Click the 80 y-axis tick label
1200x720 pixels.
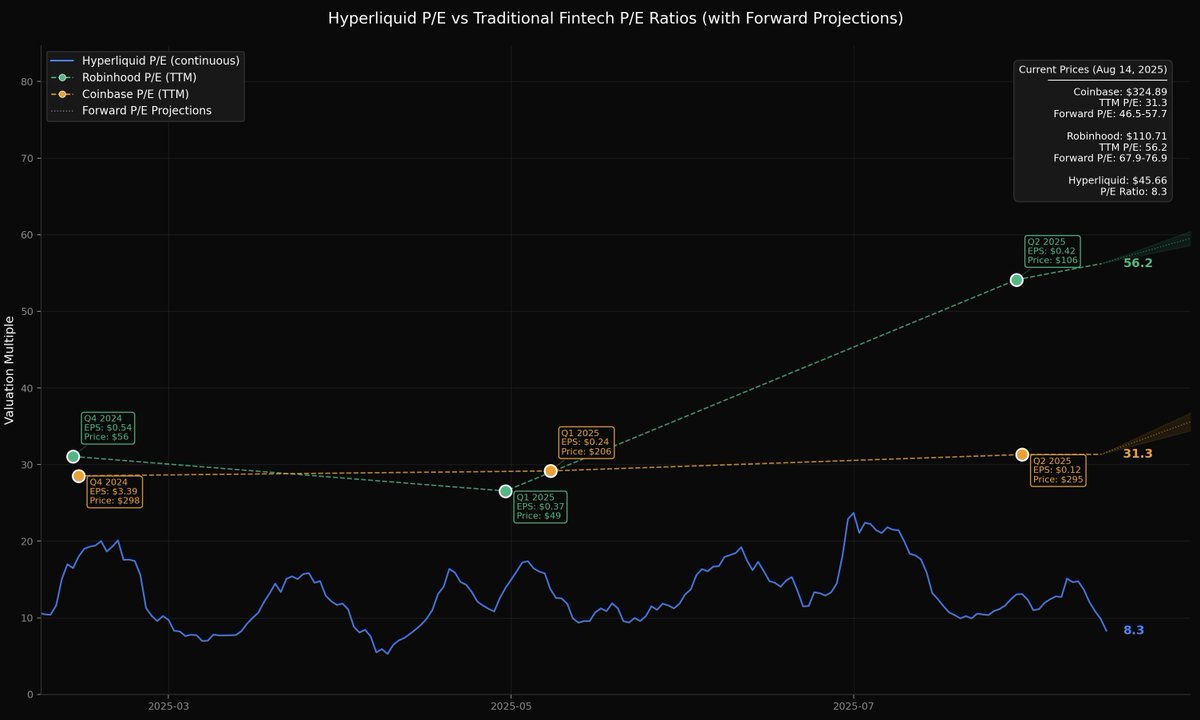(27, 81)
